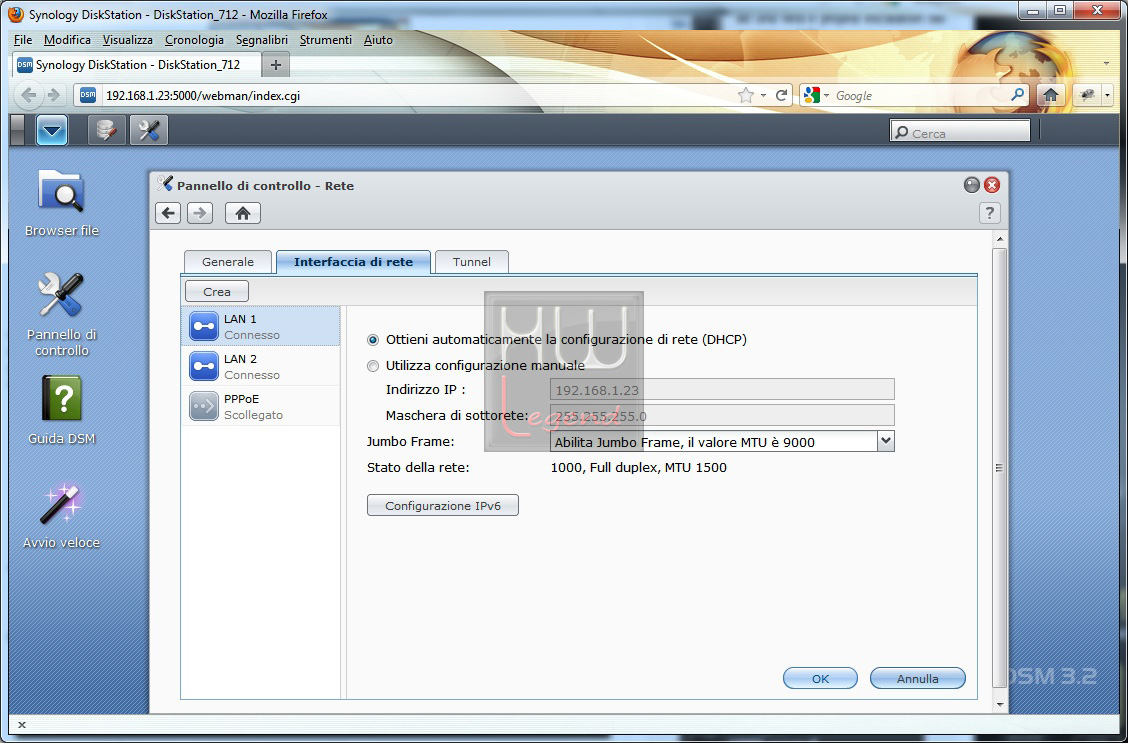The width and height of the screenshot is (1128, 743).
Task: Click the control panel scrollbar down arrow
Action: (999, 703)
